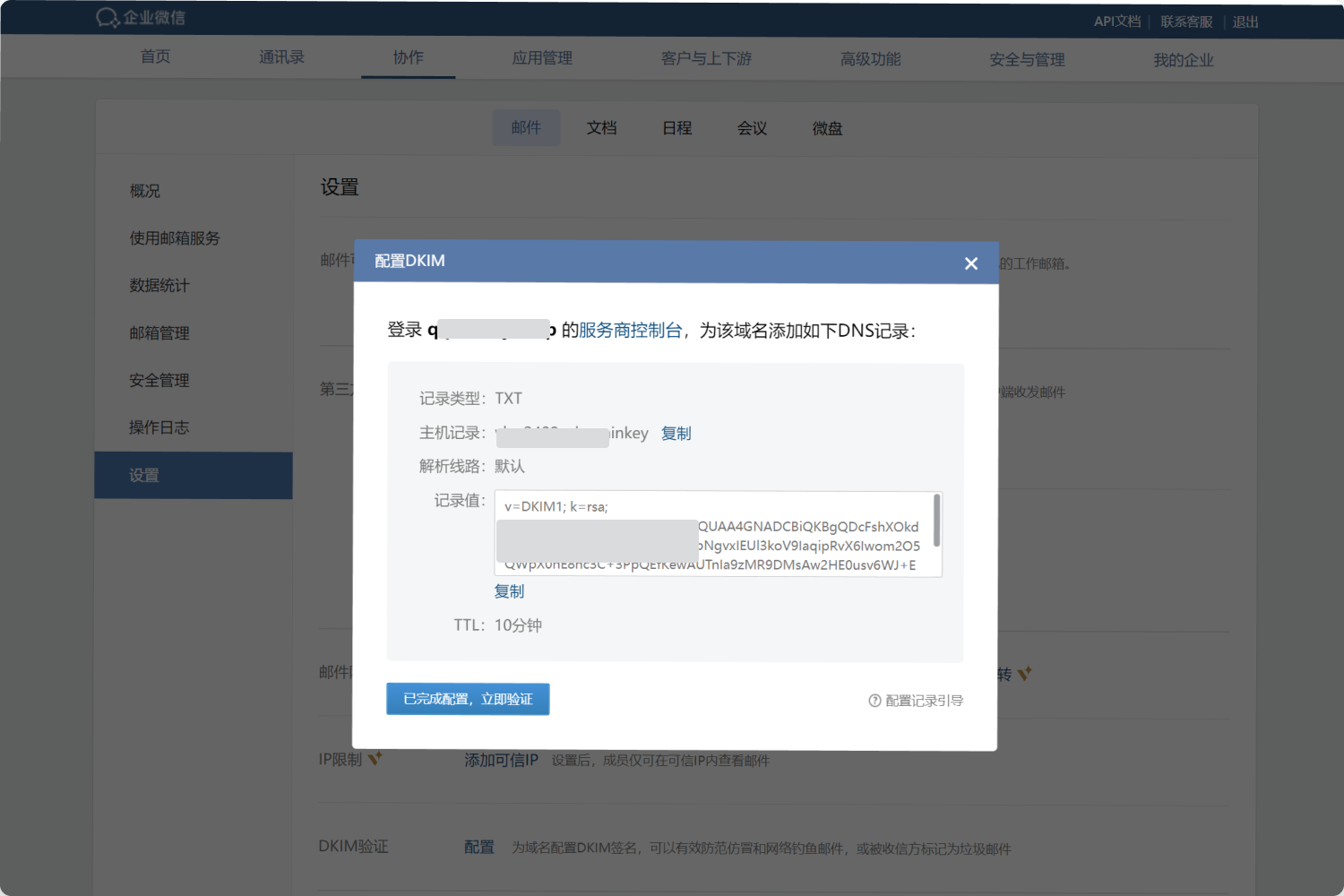The width and height of the screenshot is (1344, 896).
Task: Navigate to 我的企业
Action: (x=1183, y=59)
